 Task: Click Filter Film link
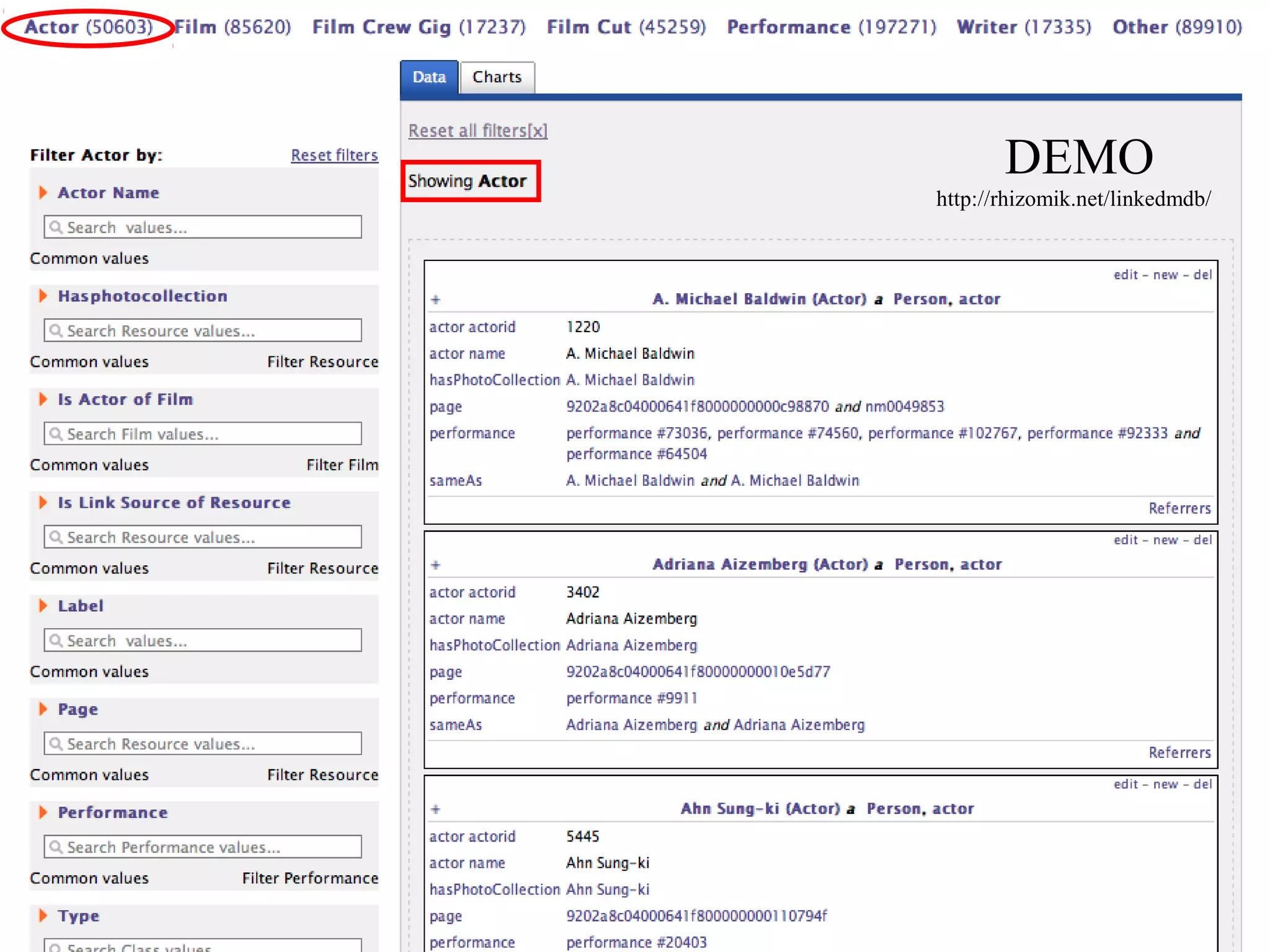342,465
